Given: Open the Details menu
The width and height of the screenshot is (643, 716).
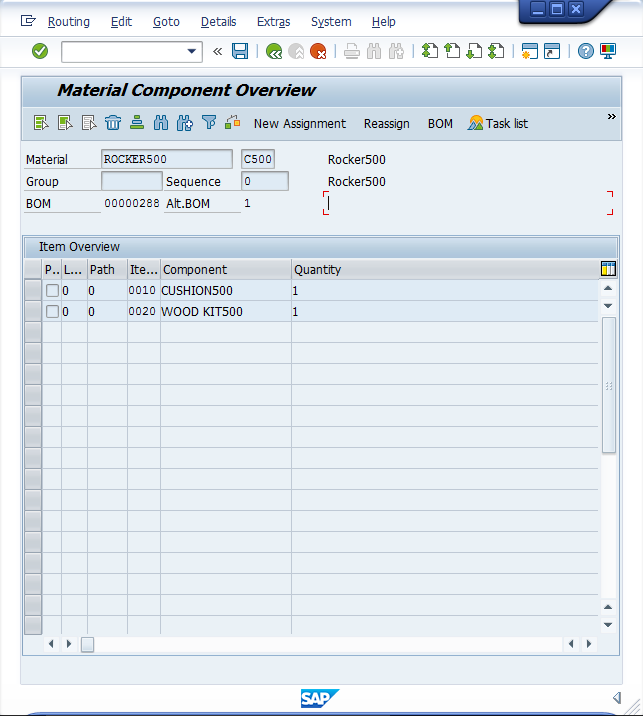Looking at the screenshot, I should (219, 21).
